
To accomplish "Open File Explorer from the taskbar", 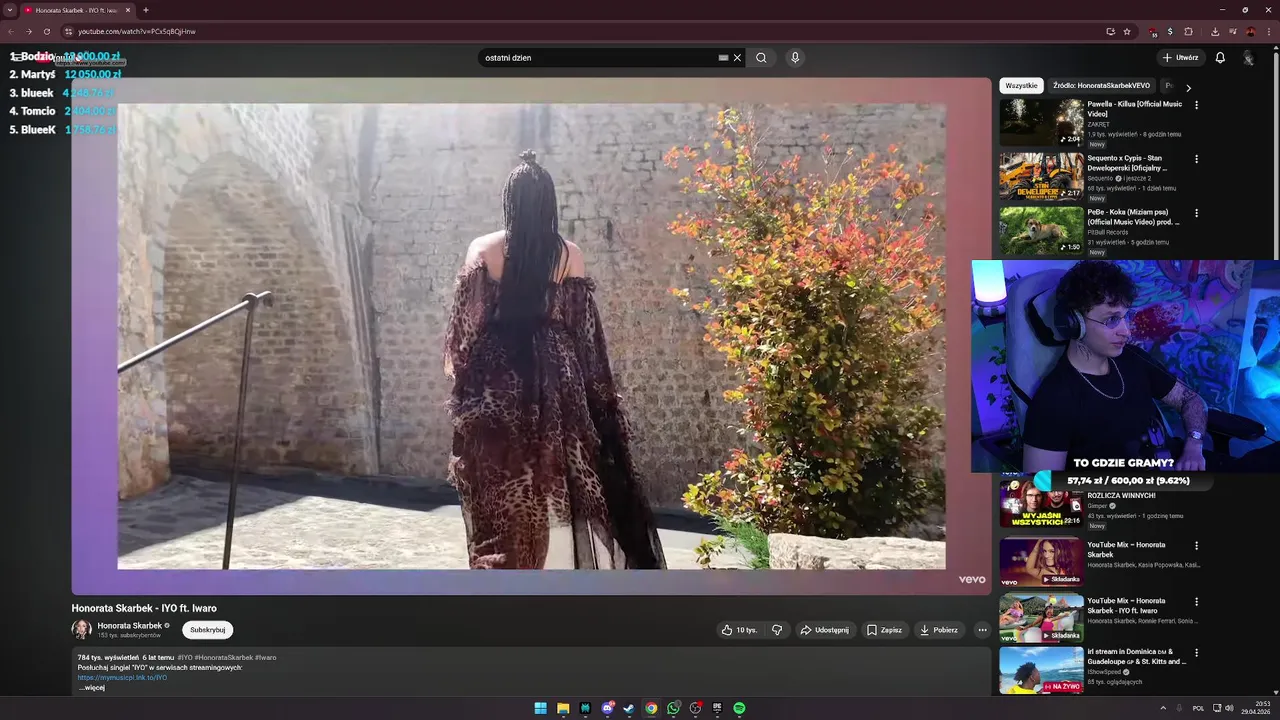I will [563, 708].
